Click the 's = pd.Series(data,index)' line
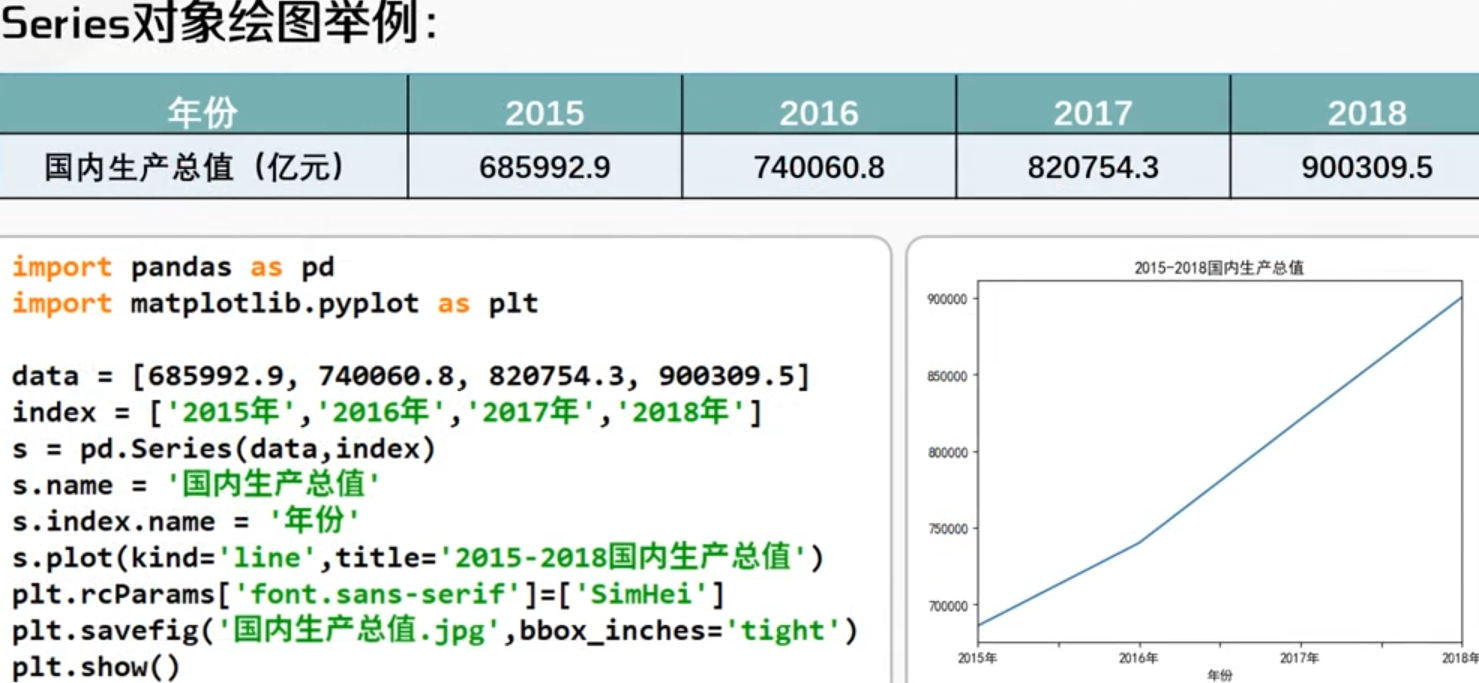1479x683 pixels. click(224, 449)
